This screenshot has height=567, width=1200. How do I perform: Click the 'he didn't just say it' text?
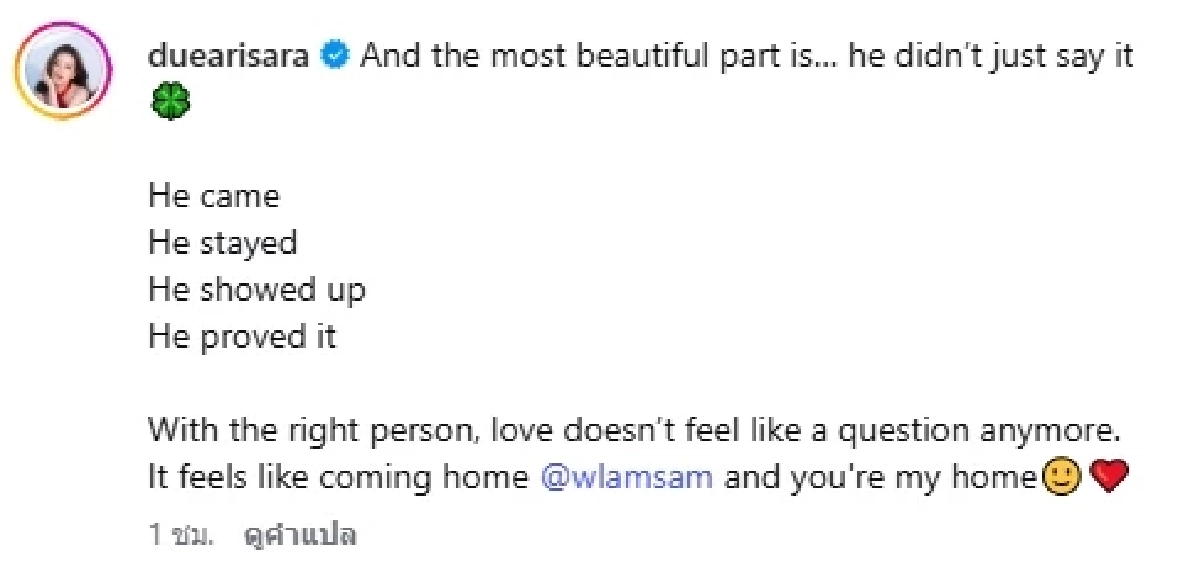991,56
